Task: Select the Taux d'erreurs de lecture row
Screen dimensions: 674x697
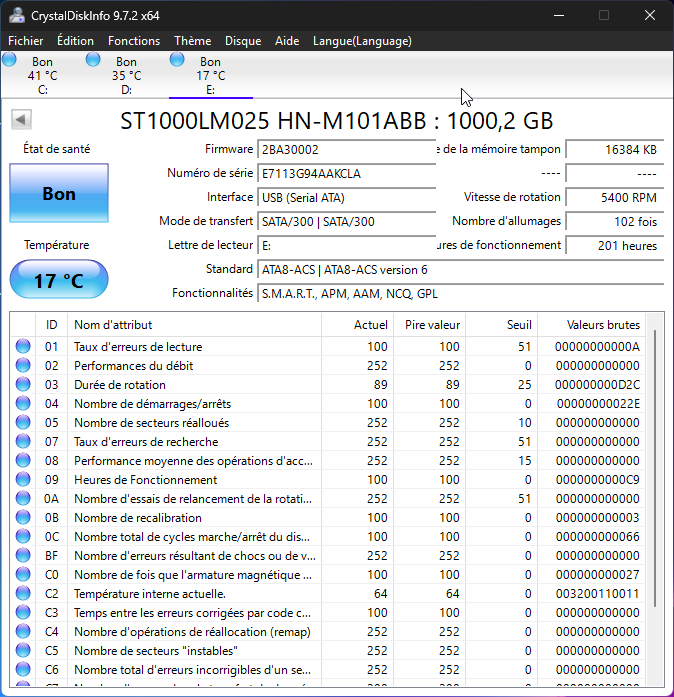Action: click(328, 346)
